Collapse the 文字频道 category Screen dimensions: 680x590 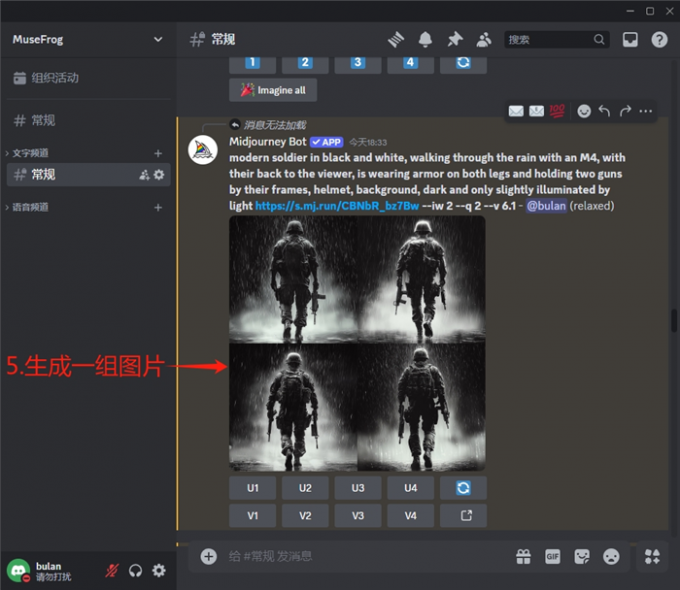point(27,153)
